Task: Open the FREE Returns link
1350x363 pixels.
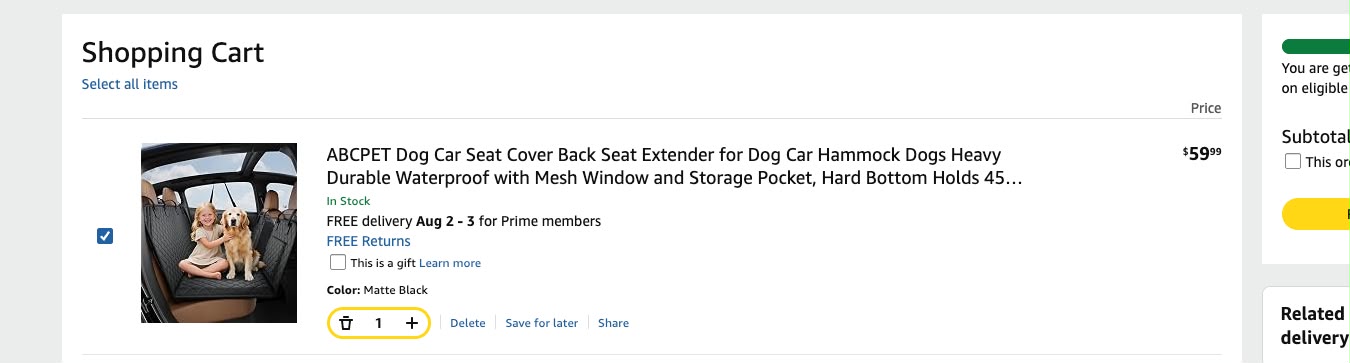Action: (368, 241)
